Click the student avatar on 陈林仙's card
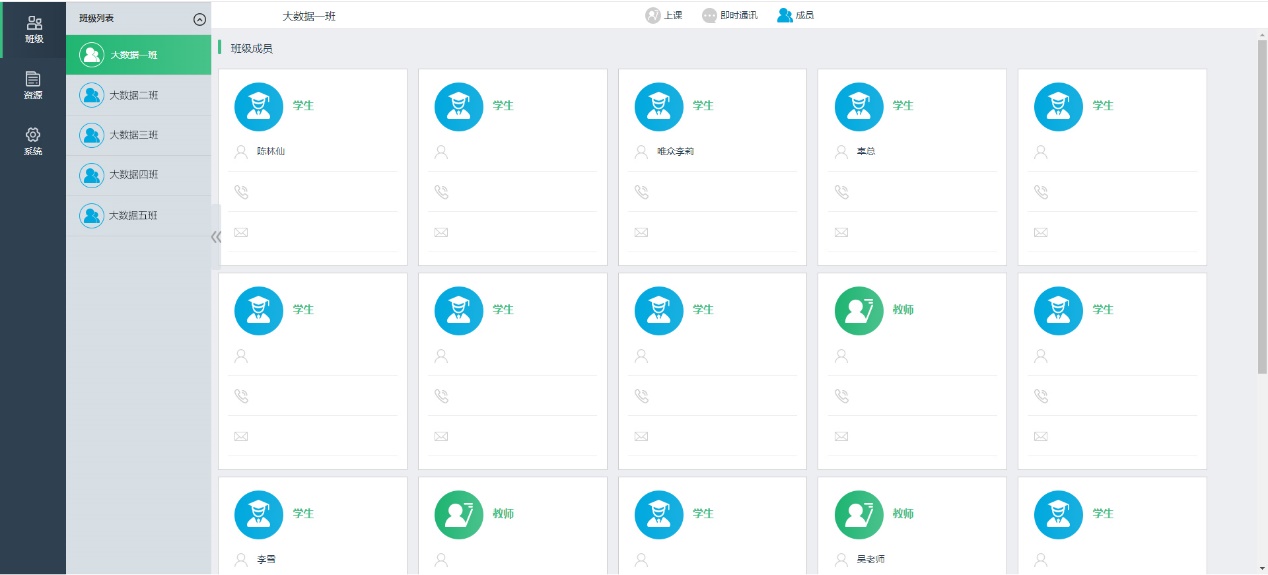1268x575 pixels. 259,106
